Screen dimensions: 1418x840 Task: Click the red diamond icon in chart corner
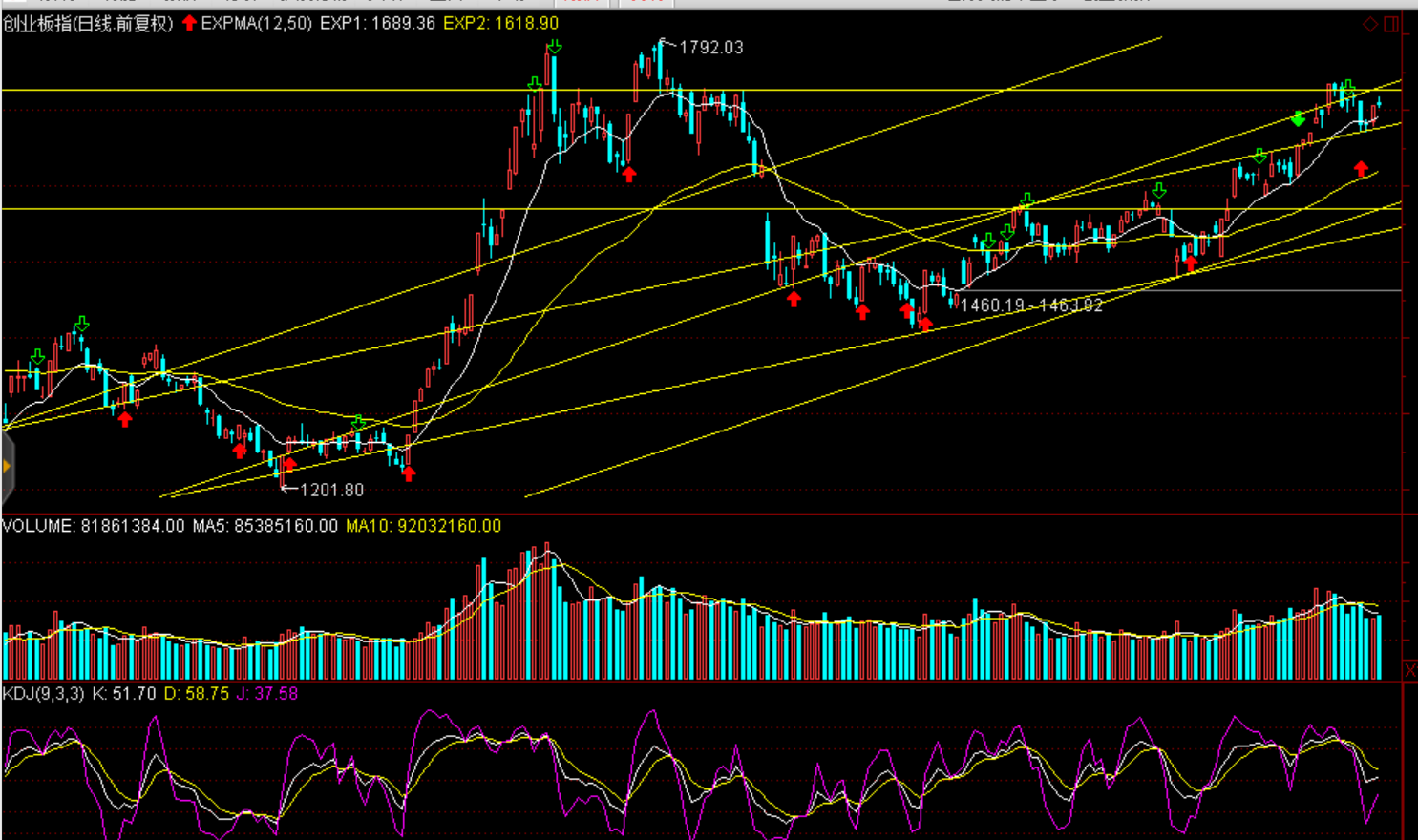tap(1370, 24)
